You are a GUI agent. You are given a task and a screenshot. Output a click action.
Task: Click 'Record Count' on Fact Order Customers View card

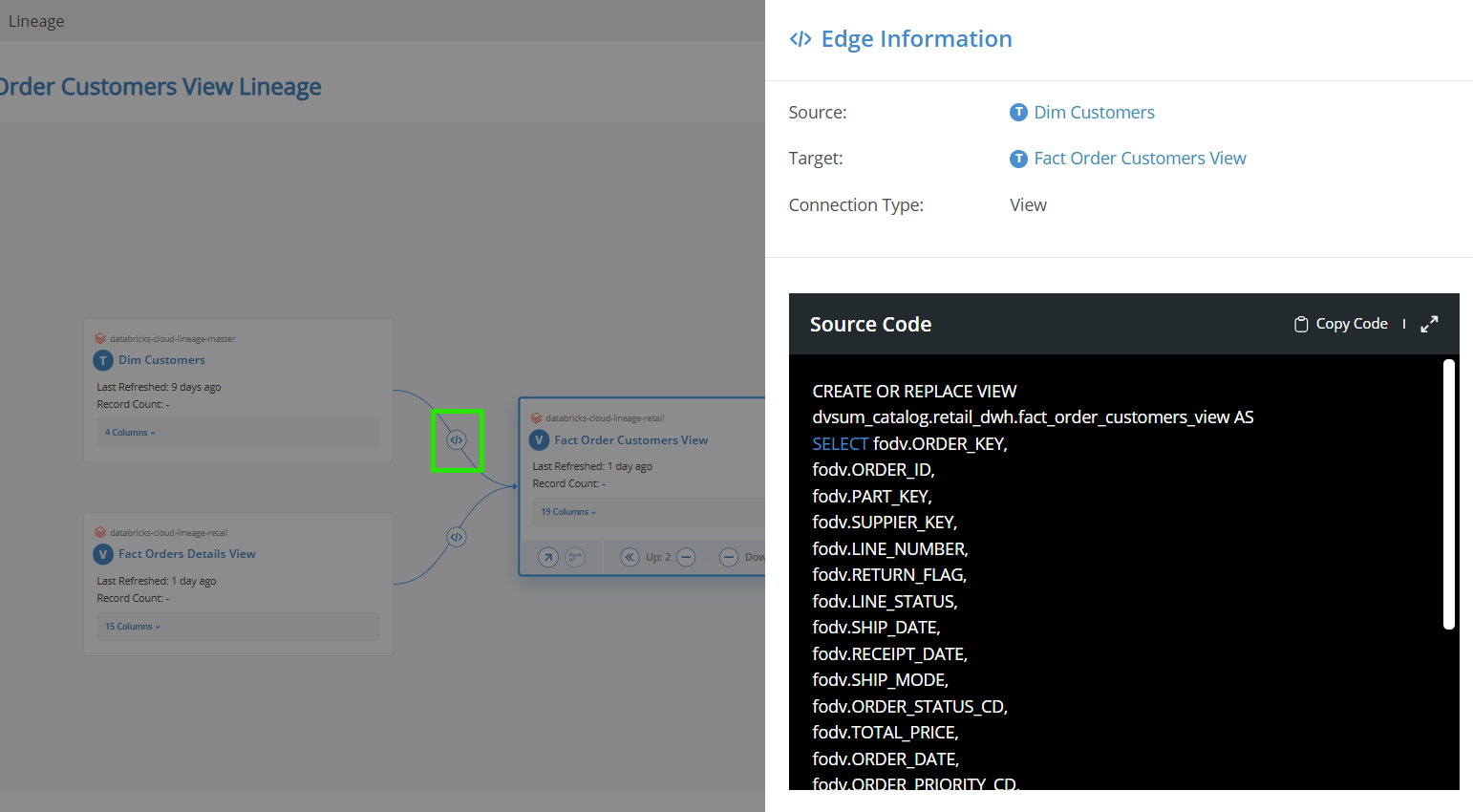[x=568, y=483]
